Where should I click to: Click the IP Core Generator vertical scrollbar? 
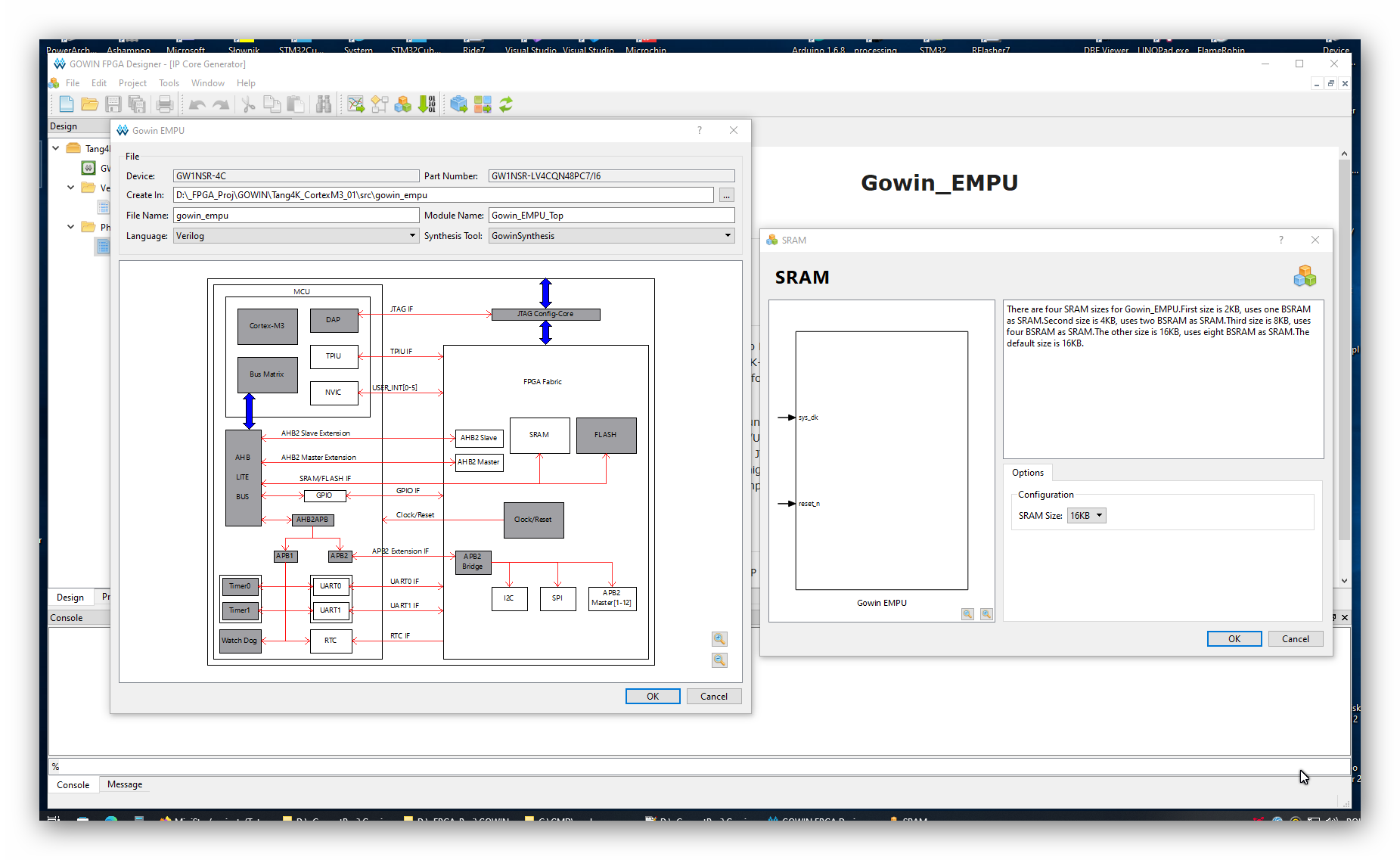[x=1344, y=367]
